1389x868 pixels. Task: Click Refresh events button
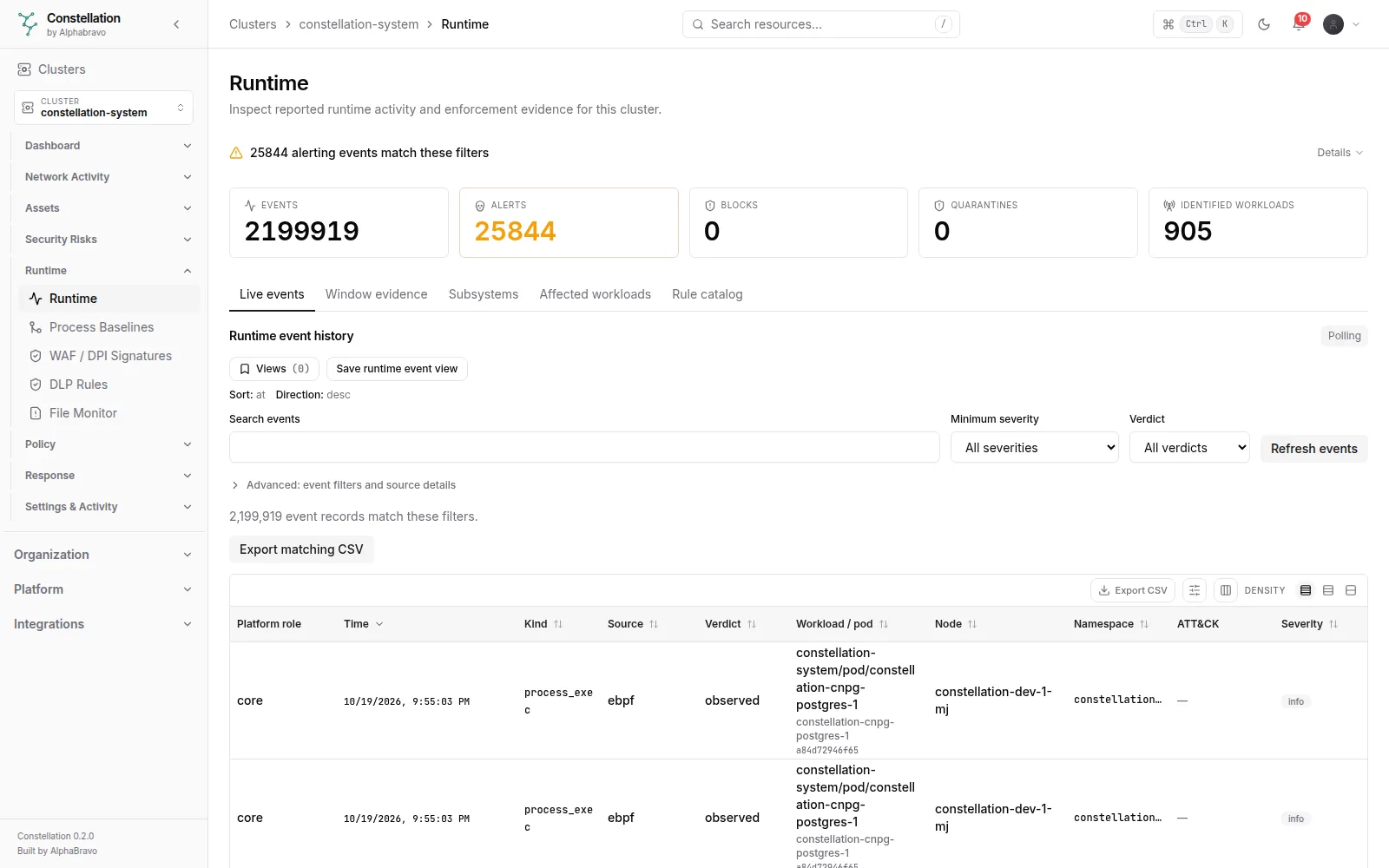[1313, 449]
